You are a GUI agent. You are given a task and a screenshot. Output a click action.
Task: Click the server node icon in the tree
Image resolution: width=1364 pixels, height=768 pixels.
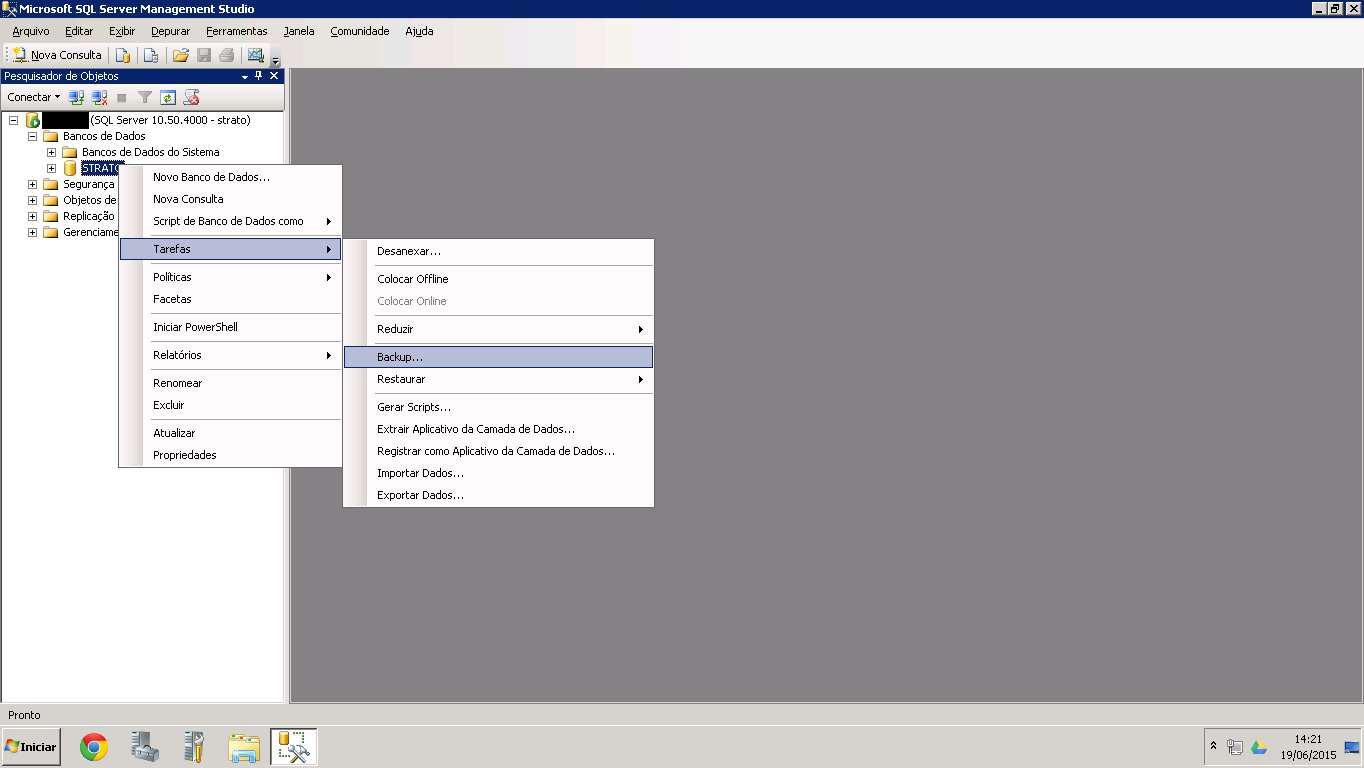[x=33, y=120]
